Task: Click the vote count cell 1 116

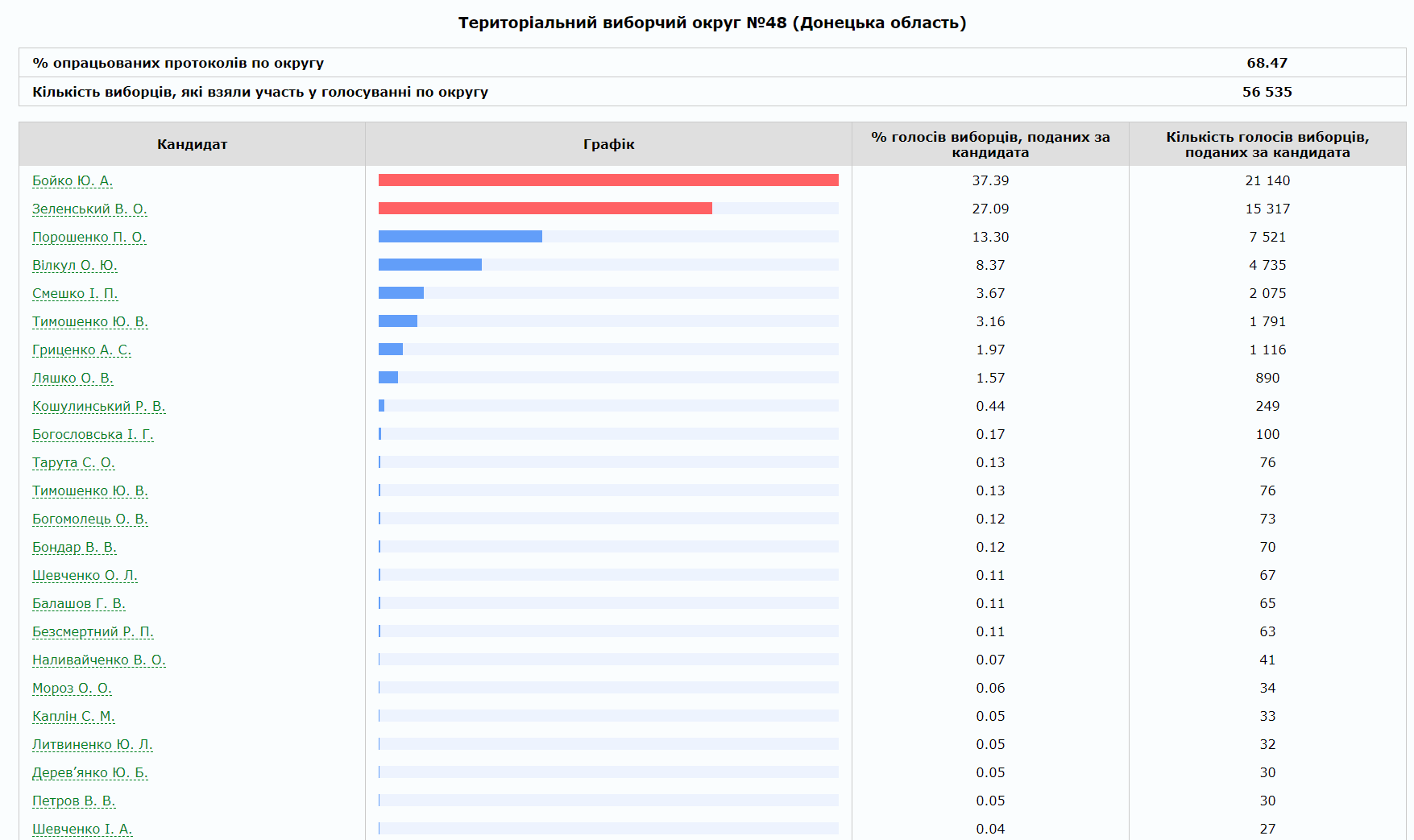Action: [x=1268, y=350]
